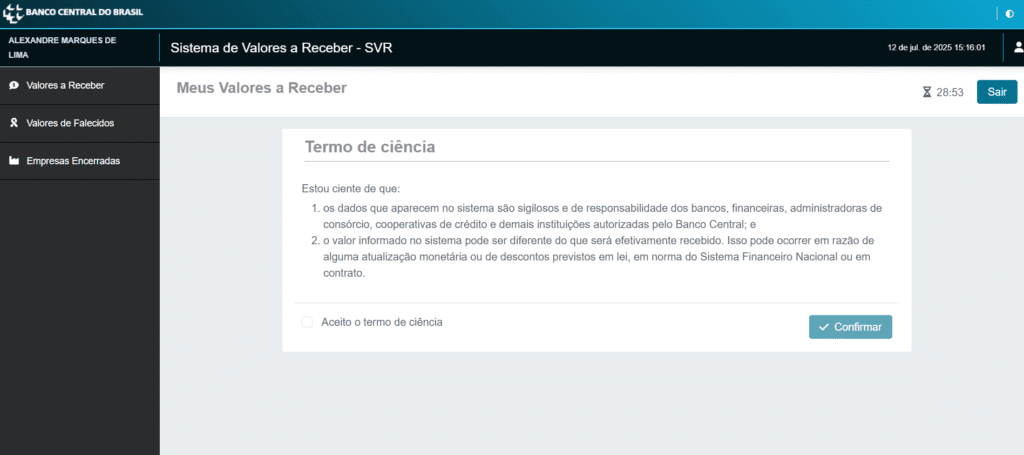Click the Termo de ciência heading

370,147
